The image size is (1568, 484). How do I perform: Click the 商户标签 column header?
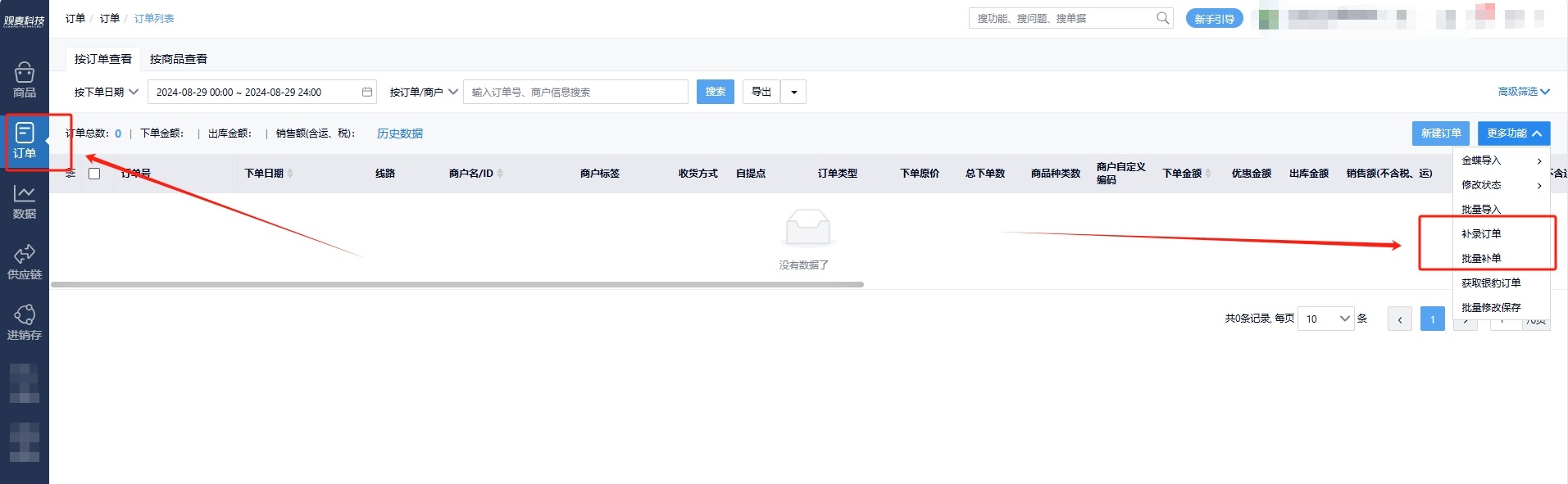(x=600, y=174)
